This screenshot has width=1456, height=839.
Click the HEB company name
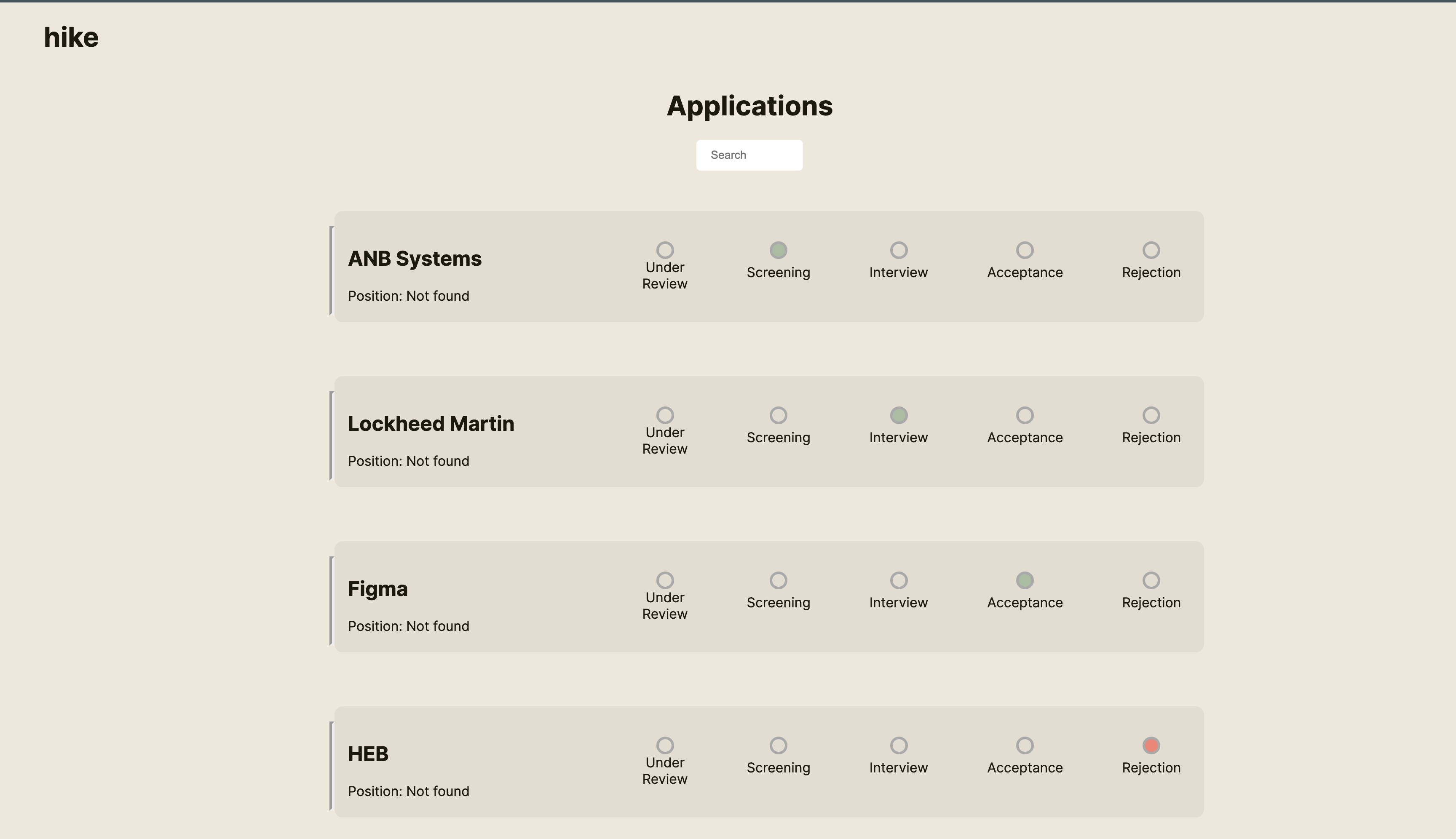tap(368, 754)
